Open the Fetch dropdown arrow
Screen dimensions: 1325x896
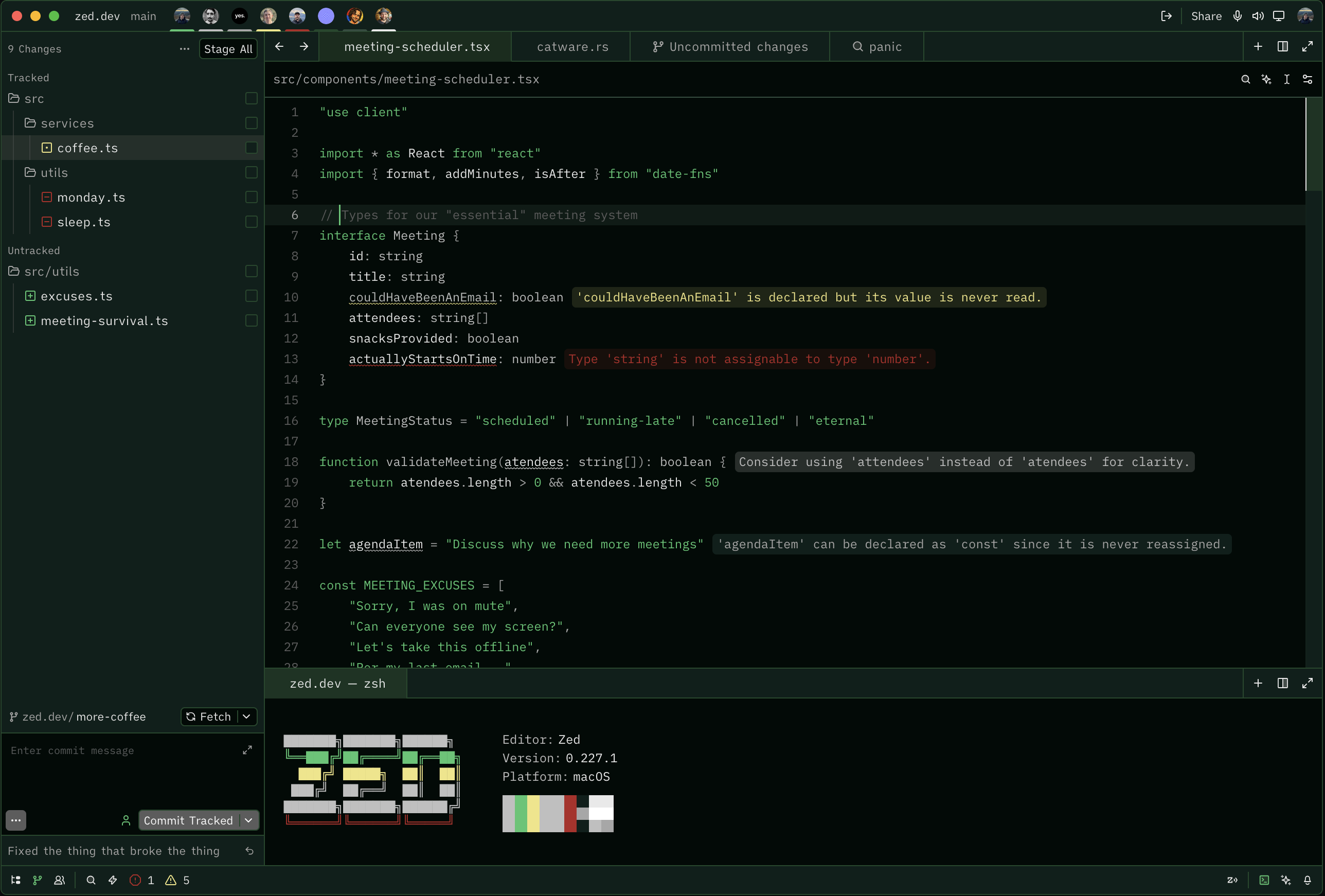247,716
